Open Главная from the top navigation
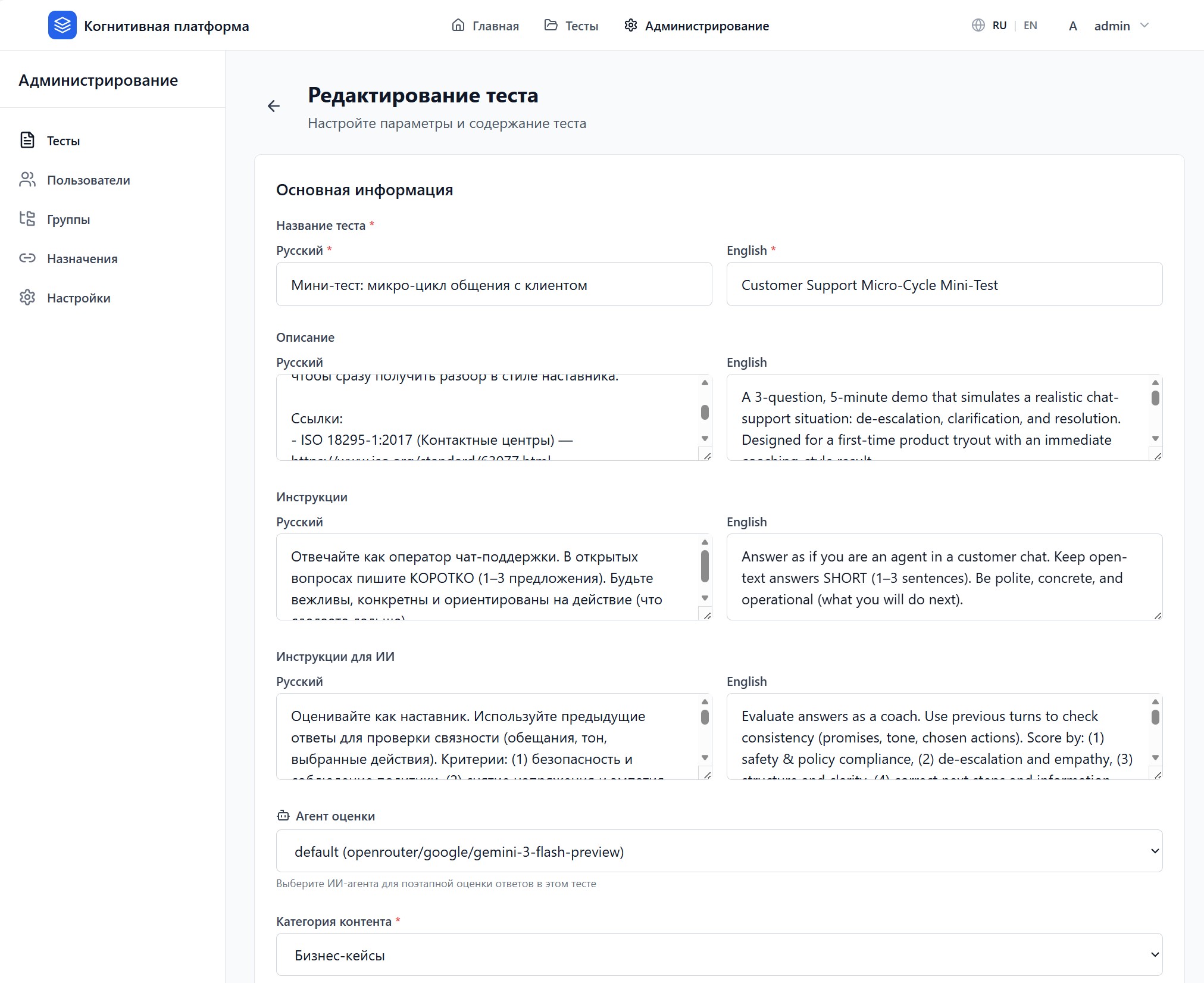The width and height of the screenshot is (1204, 983). click(x=495, y=26)
